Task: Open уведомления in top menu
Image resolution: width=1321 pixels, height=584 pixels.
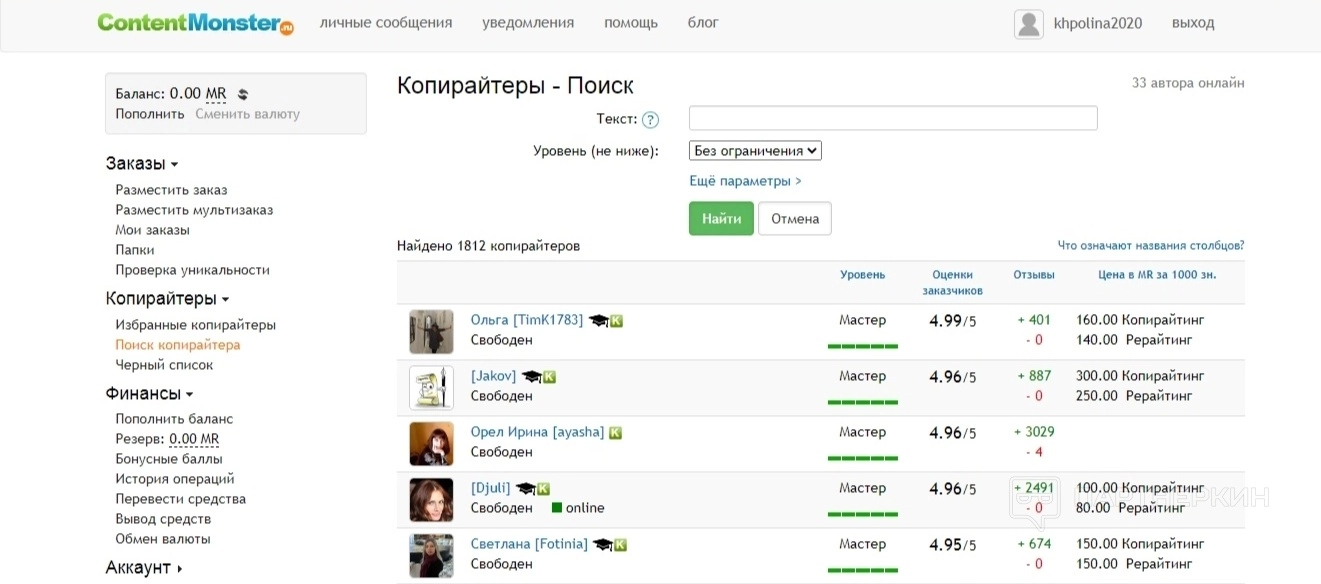Action: (x=528, y=23)
